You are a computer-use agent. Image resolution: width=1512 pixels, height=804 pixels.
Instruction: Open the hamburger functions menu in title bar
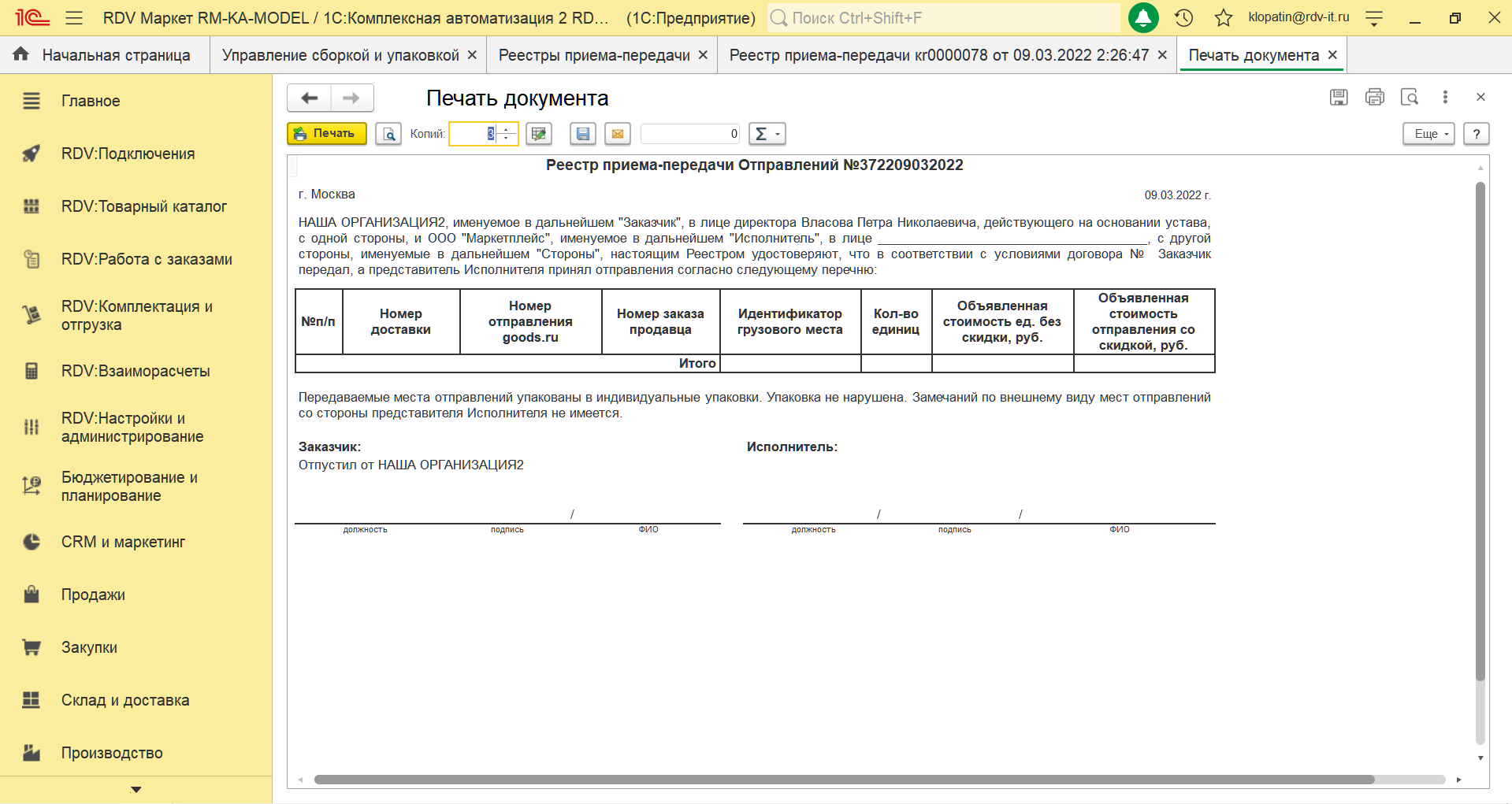(74, 18)
